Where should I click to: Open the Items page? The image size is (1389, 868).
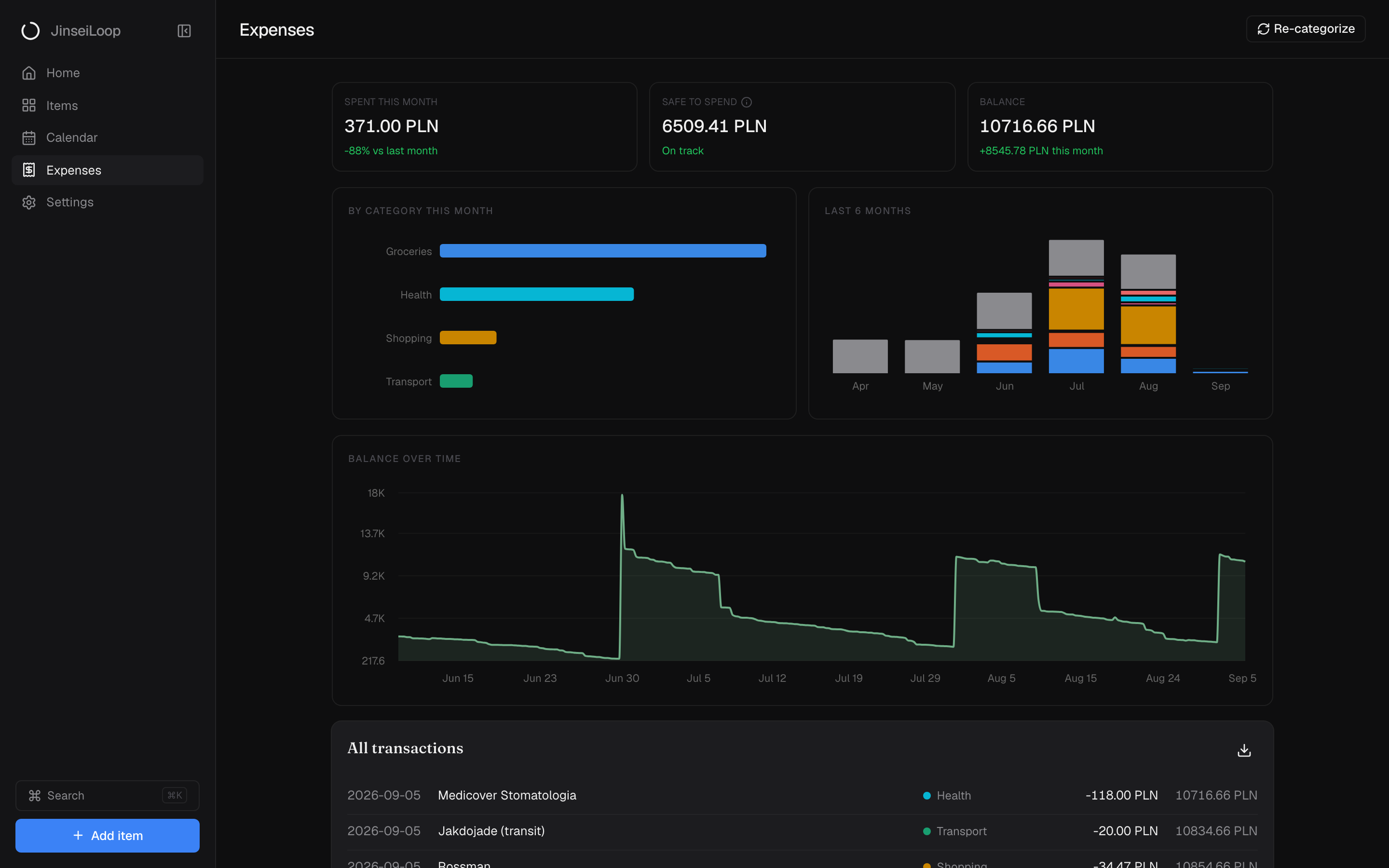(108, 105)
